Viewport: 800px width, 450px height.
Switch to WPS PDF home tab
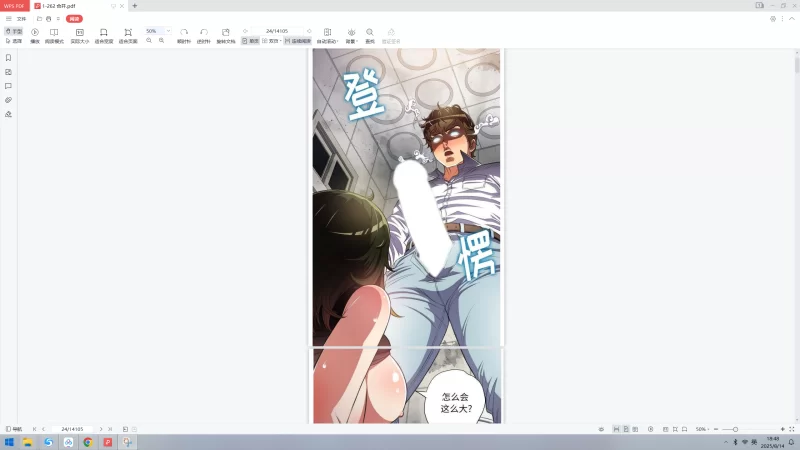pyautogui.click(x=15, y=6)
